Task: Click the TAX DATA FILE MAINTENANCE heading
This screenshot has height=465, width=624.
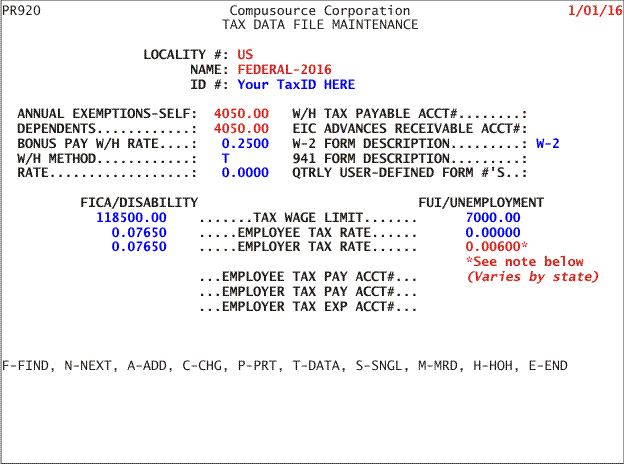Action: point(320,25)
